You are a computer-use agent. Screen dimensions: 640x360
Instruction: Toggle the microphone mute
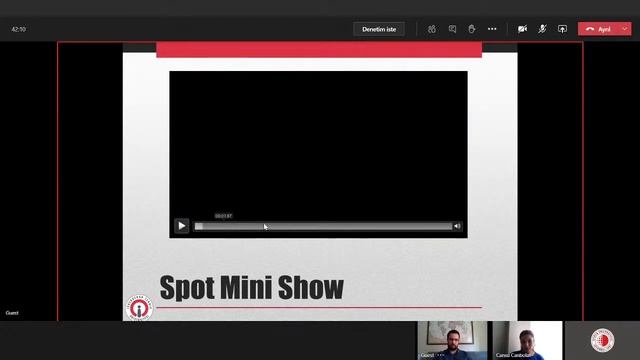tap(542, 29)
